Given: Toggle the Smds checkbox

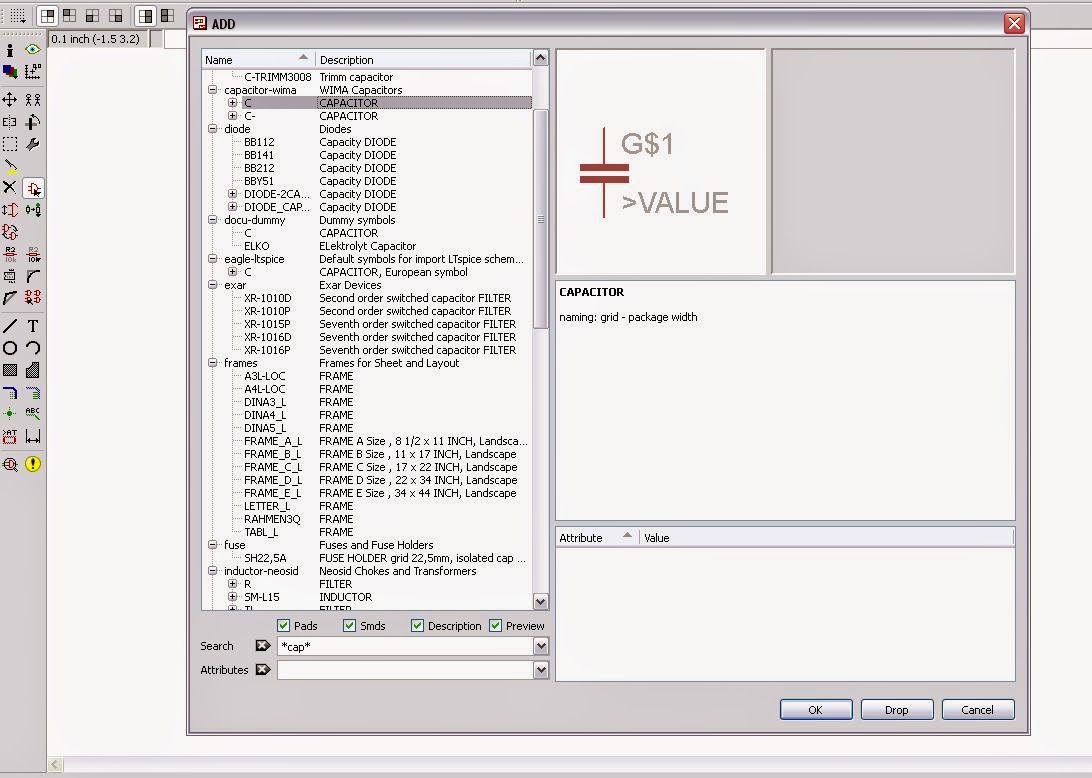Looking at the screenshot, I should (350, 625).
